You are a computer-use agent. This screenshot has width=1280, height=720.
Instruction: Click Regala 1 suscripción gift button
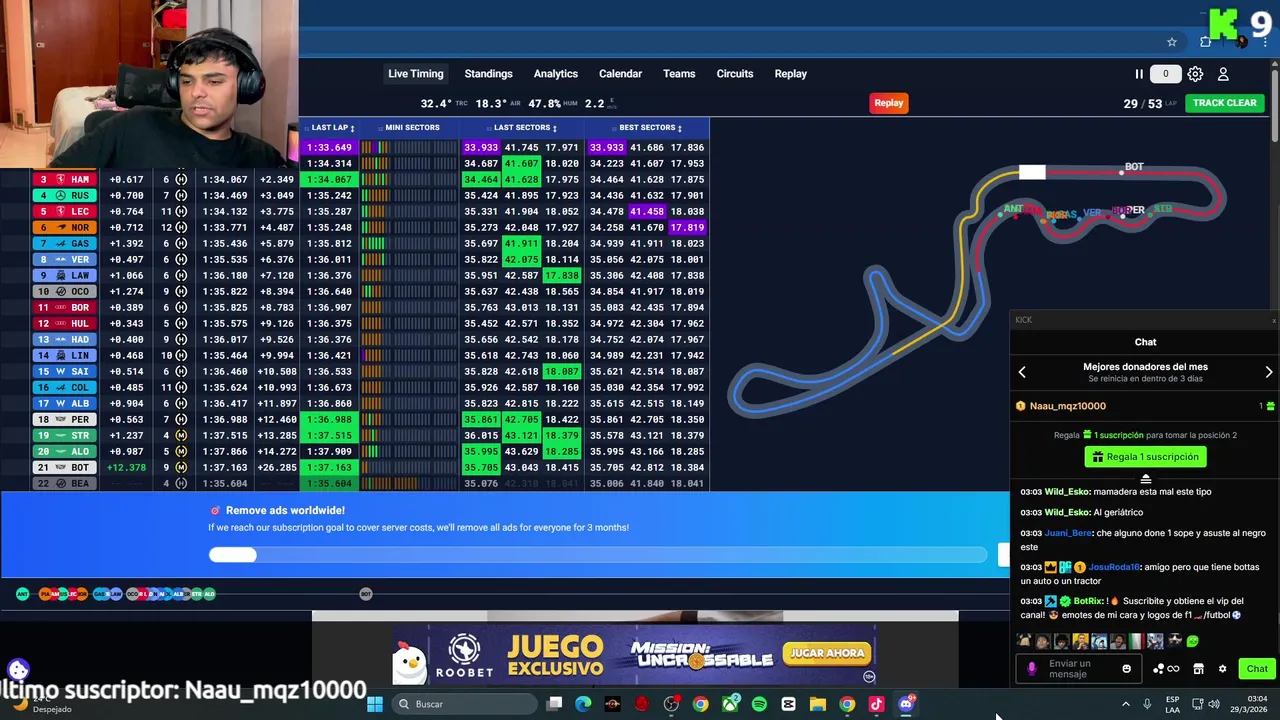(1146, 457)
